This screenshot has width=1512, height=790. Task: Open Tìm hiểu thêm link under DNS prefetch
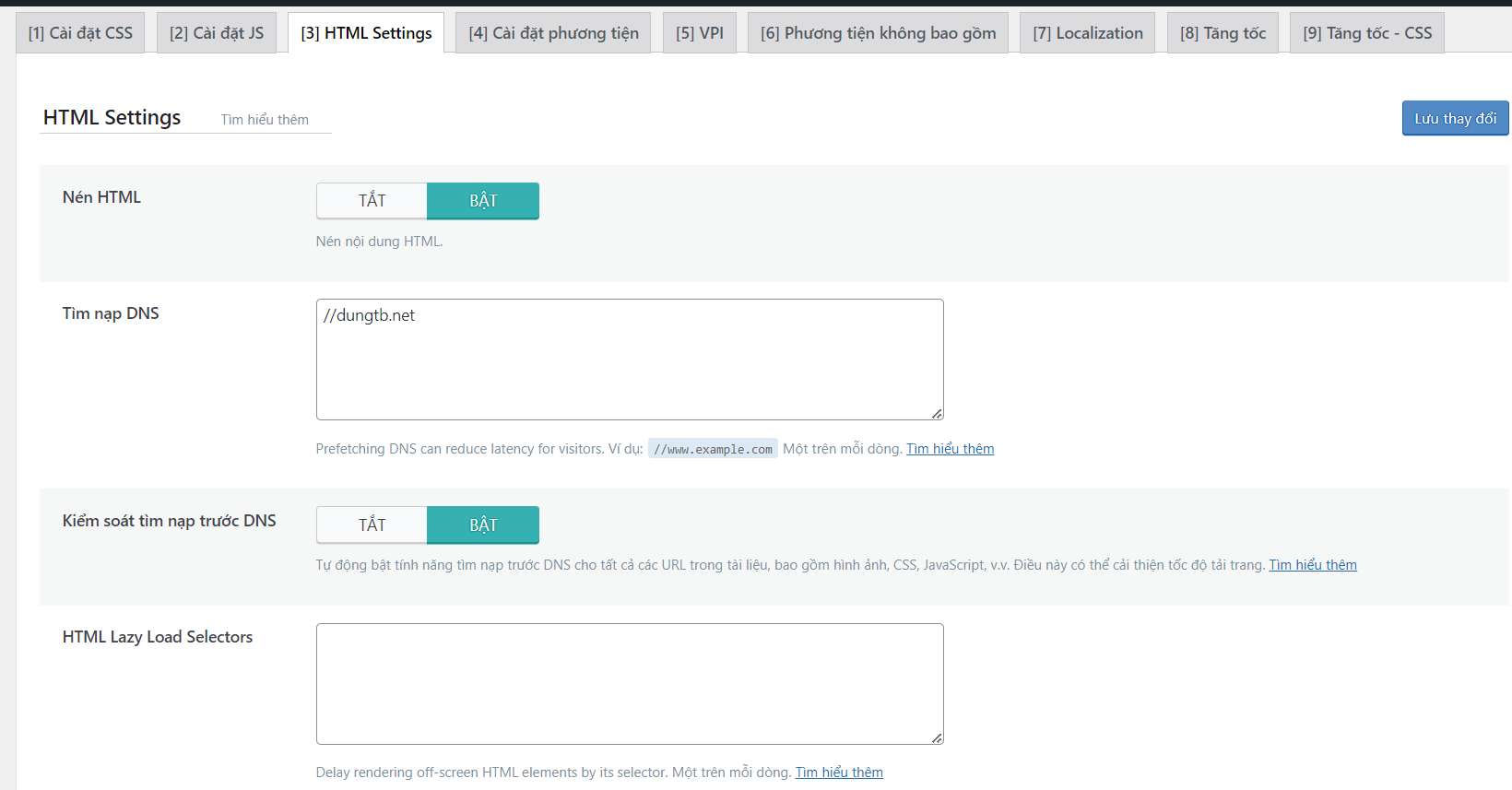tap(951, 449)
